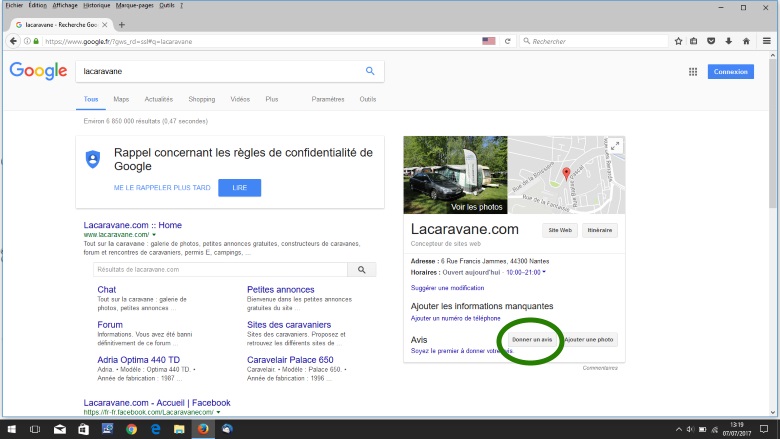Click the US flag icon in address bar
780x439 pixels.
coord(488,41)
